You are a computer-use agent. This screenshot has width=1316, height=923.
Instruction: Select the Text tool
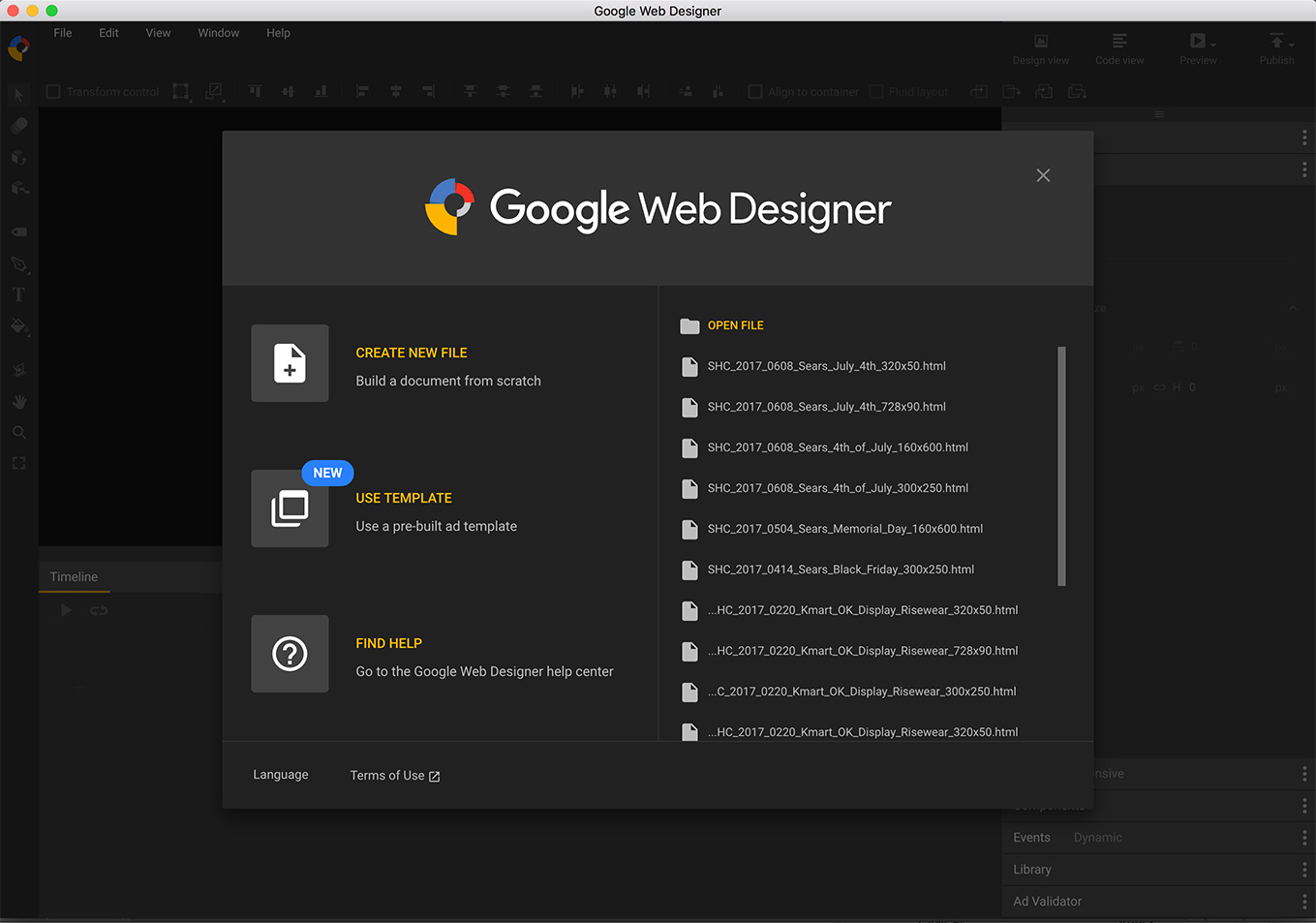[x=18, y=294]
